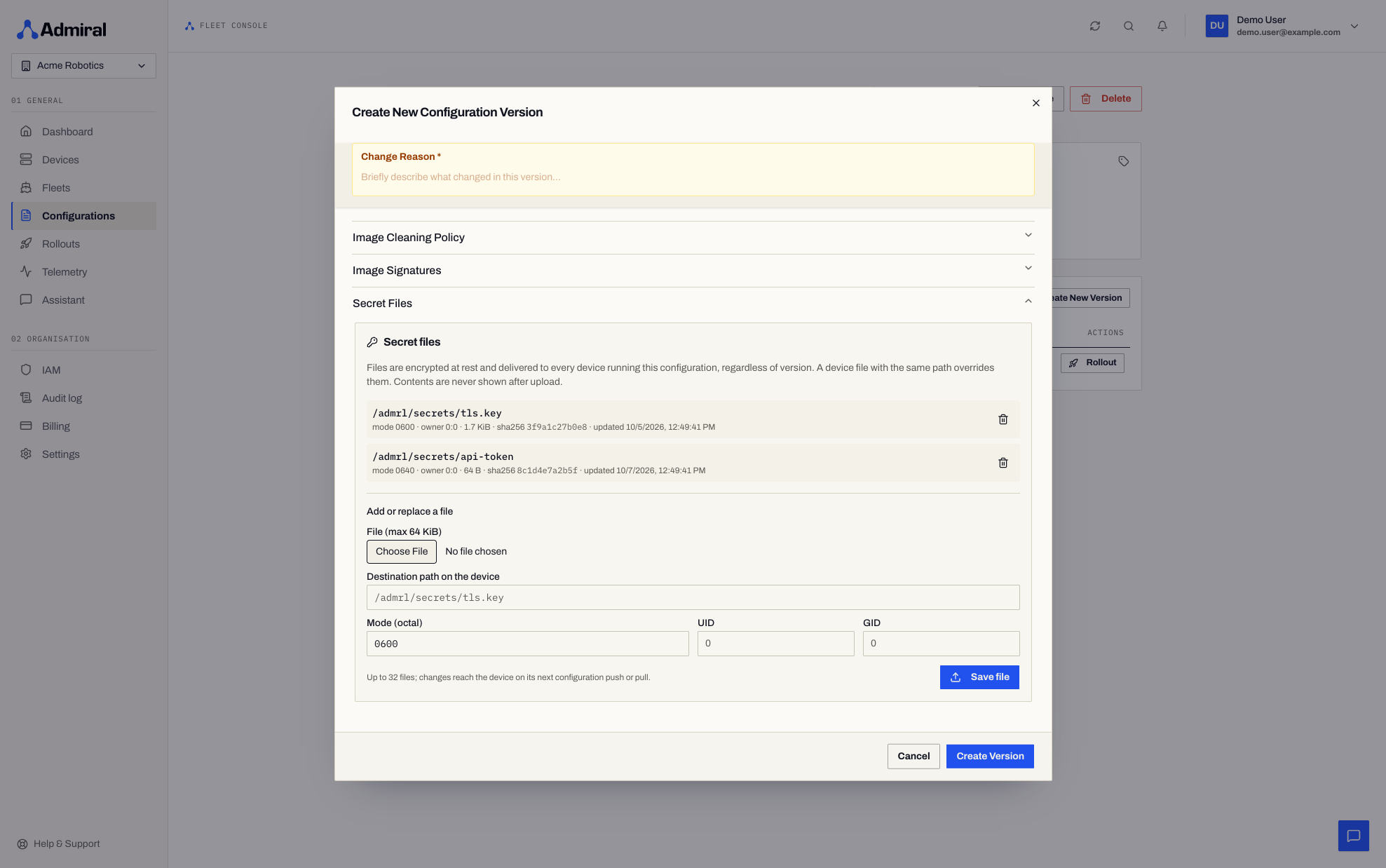Go to Devices page
Screen dimensions: 1386x868
83,160
